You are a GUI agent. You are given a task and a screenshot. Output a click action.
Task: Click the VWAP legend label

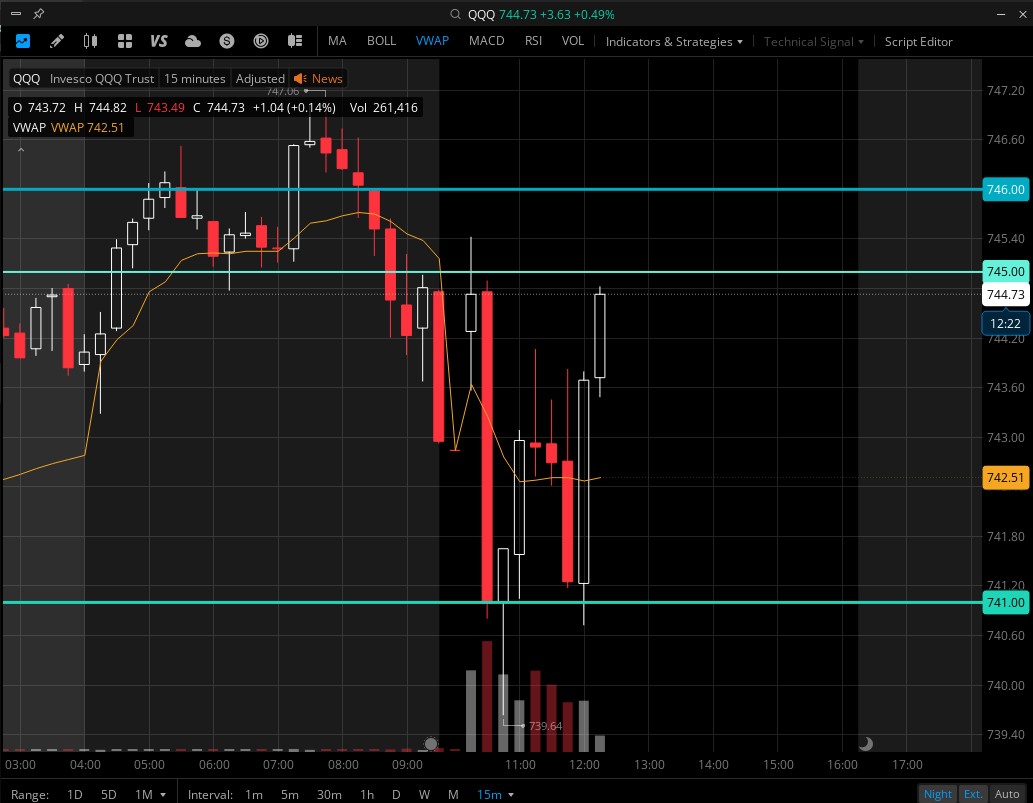point(29,127)
